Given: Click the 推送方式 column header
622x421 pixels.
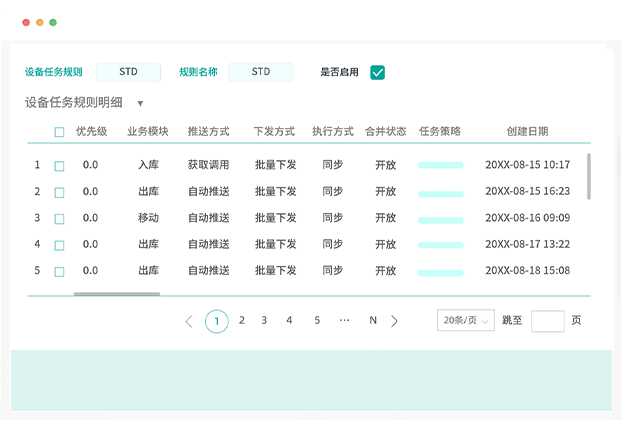Looking at the screenshot, I should point(208,131).
